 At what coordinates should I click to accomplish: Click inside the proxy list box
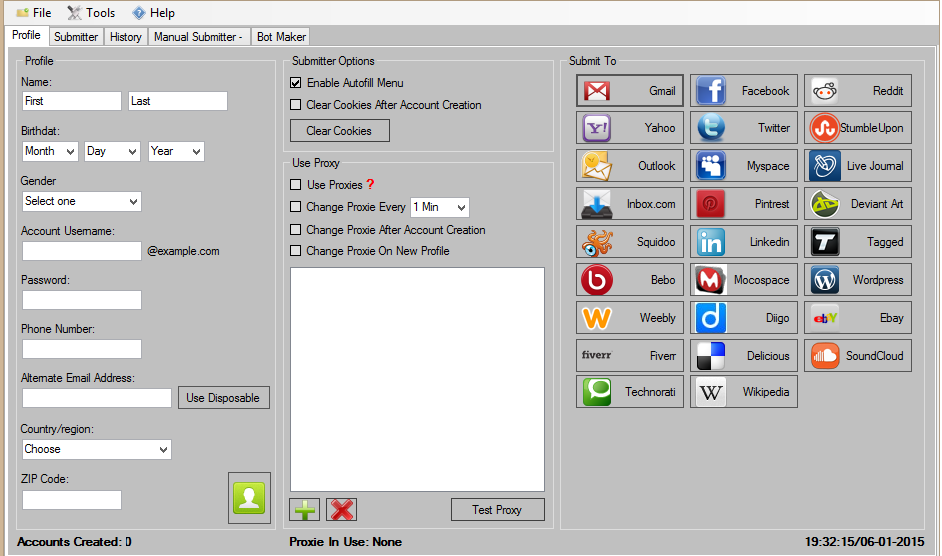coord(418,379)
